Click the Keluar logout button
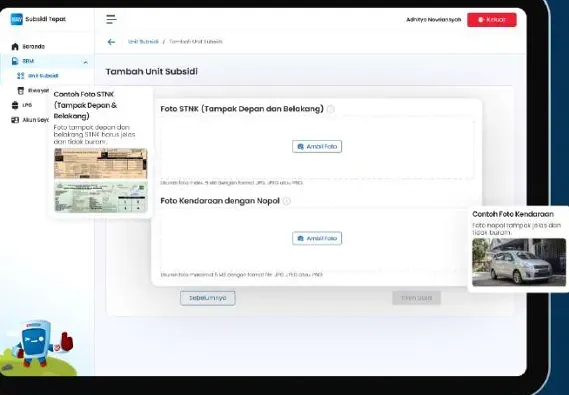 coord(492,20)
